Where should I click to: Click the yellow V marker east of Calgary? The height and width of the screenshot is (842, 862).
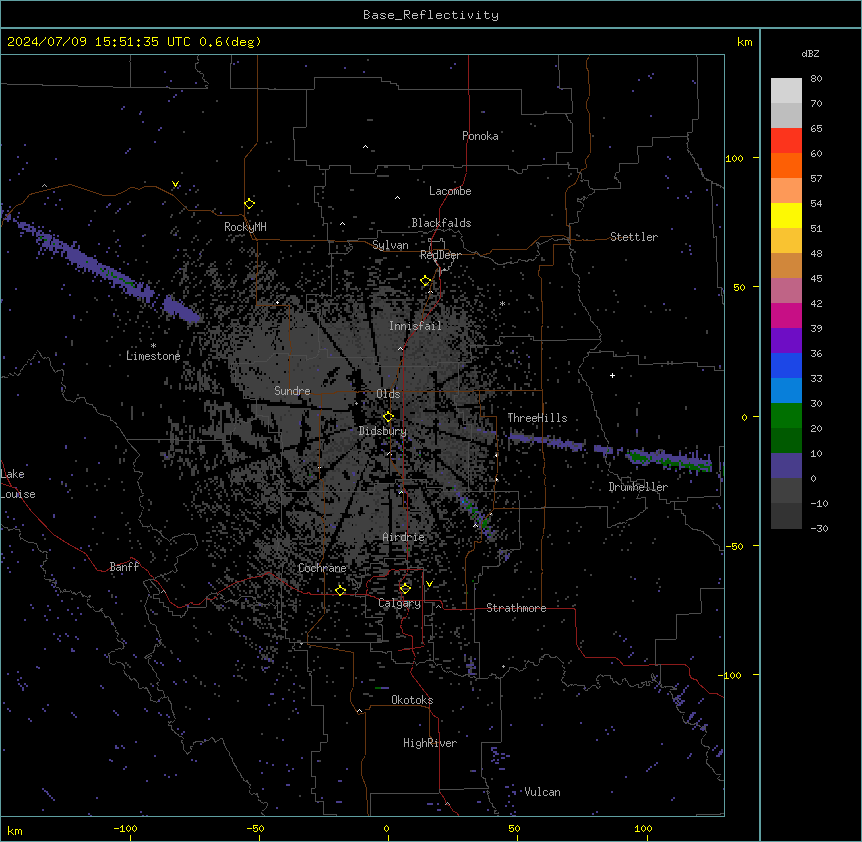(x=429, y=584)
